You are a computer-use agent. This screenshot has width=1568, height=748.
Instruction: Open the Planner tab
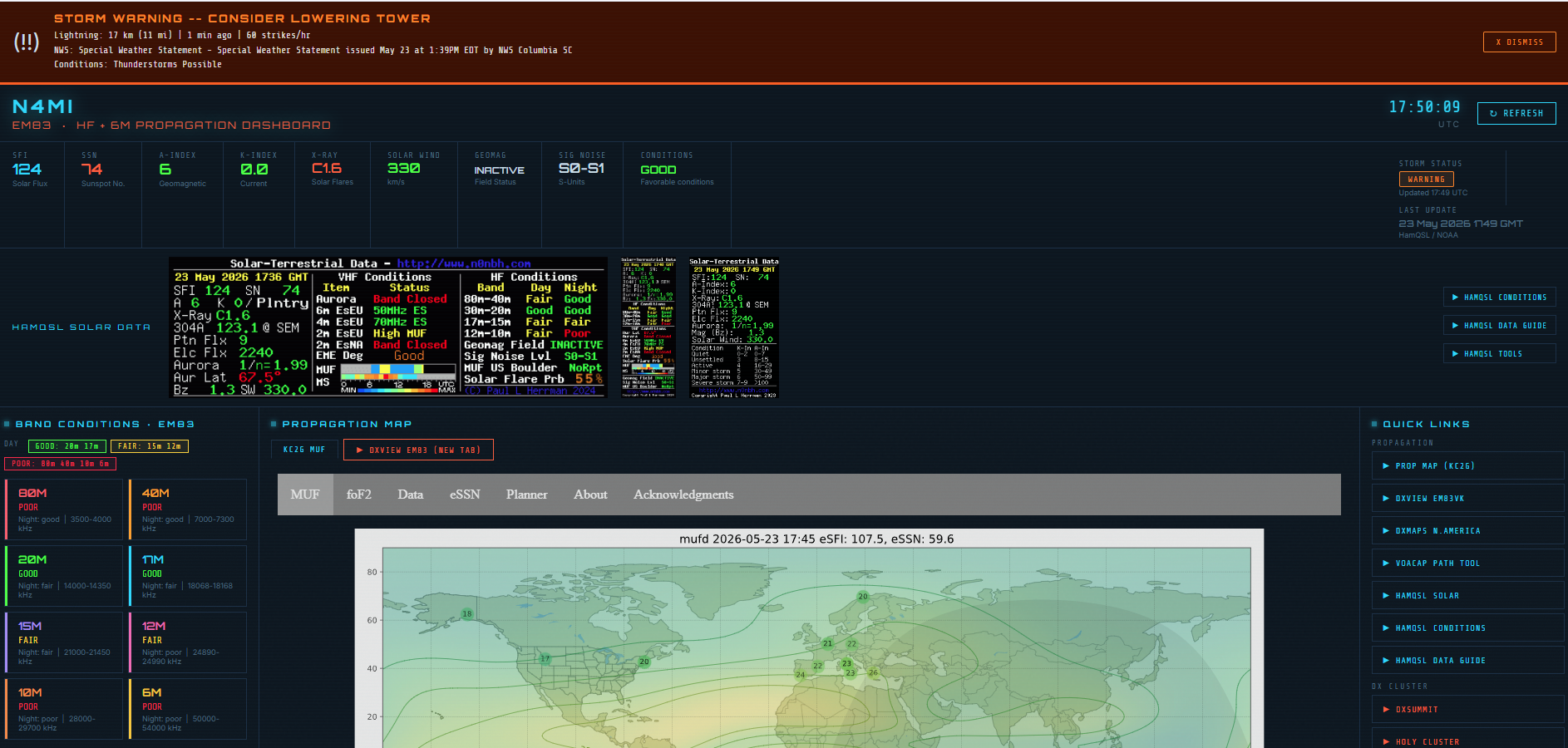pyautogui.click(x=527, y=495)
